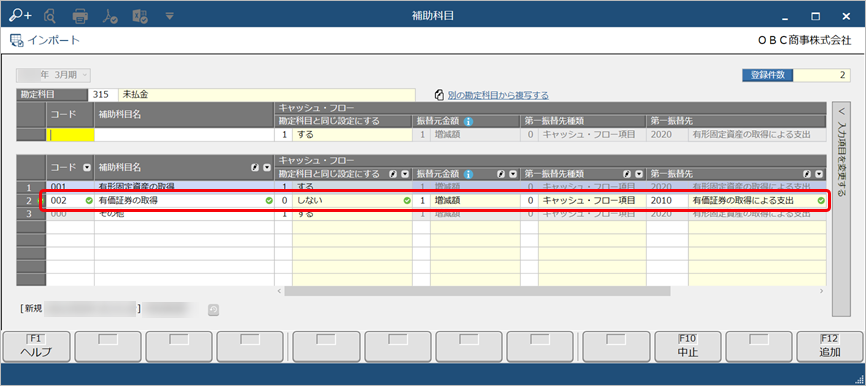Click the しない cell in row 002
The image size is (866, 386).
(x=352, y=201)
